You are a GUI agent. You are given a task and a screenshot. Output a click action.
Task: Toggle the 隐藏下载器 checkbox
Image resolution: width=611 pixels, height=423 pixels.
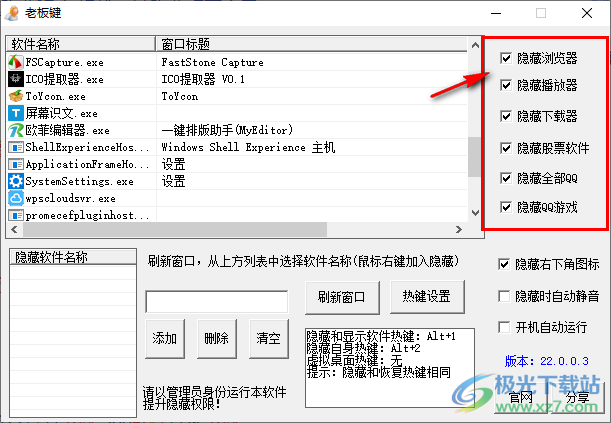click(x=505, y=116)
